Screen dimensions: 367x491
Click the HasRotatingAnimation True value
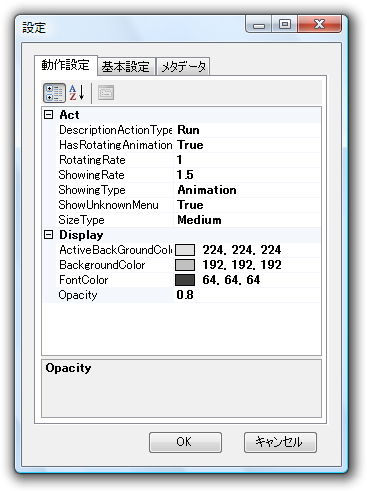click(247, 145)
